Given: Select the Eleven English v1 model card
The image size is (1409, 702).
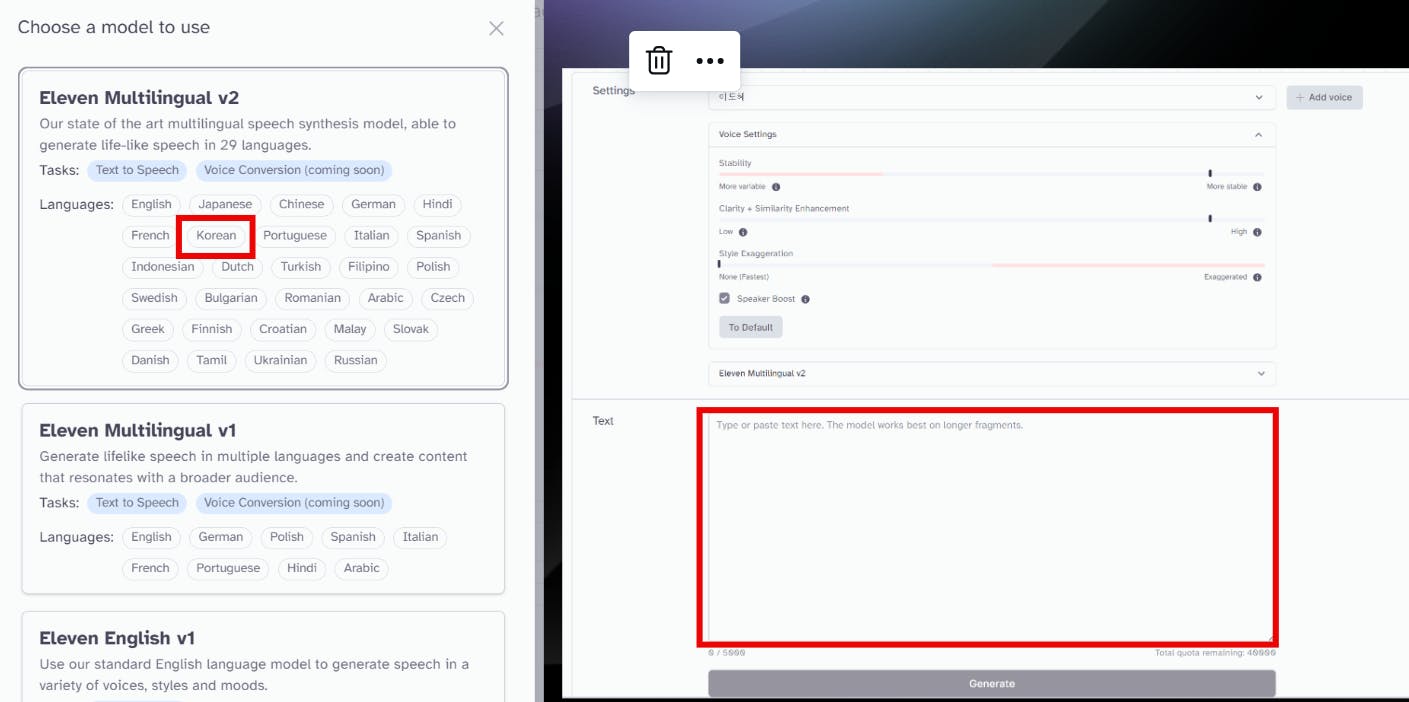Looking at the screenshot, I should point(263,657).
